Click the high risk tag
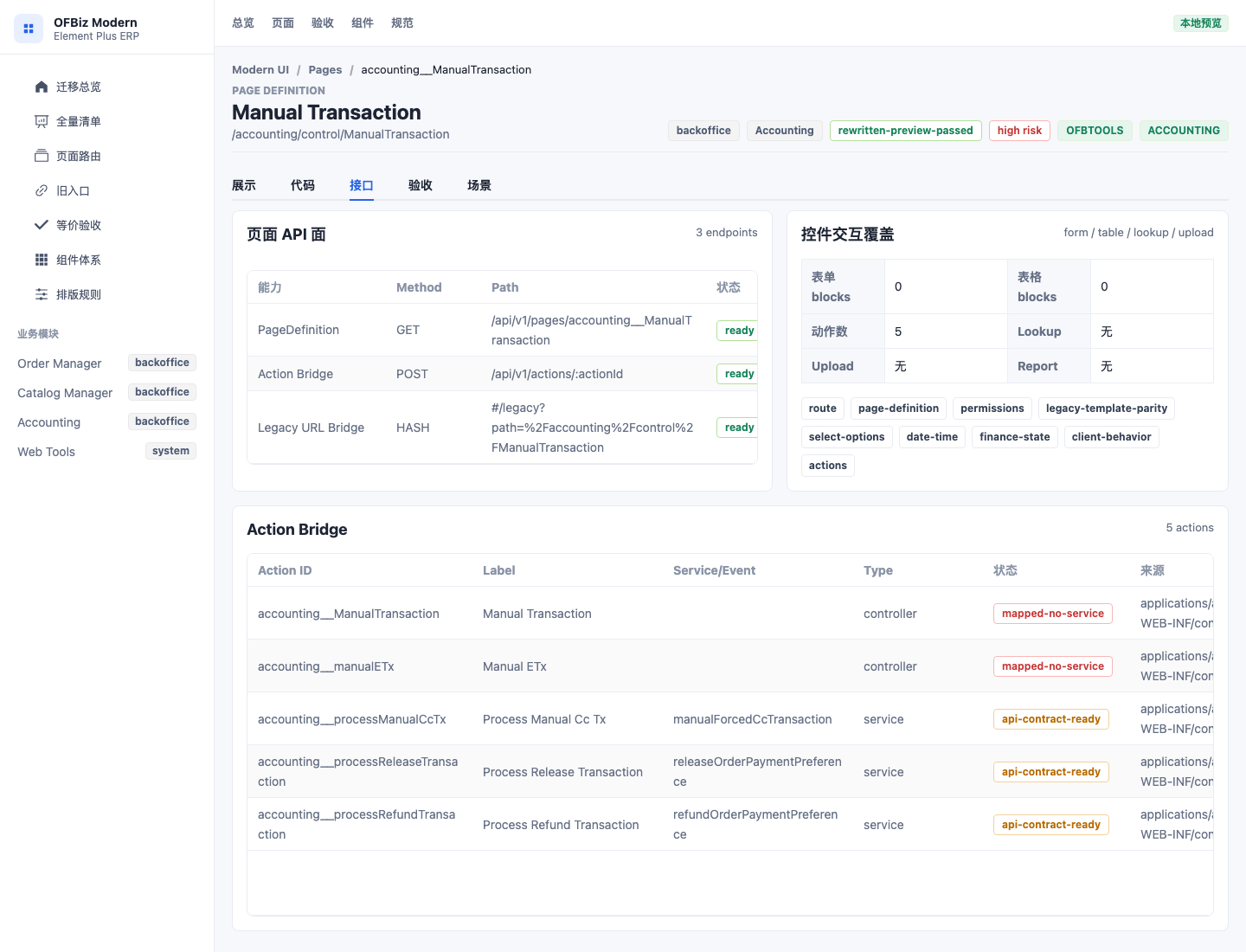The height and width of the screenshot is (952, 1246). pyautogui.click(x=1019, y=131)
